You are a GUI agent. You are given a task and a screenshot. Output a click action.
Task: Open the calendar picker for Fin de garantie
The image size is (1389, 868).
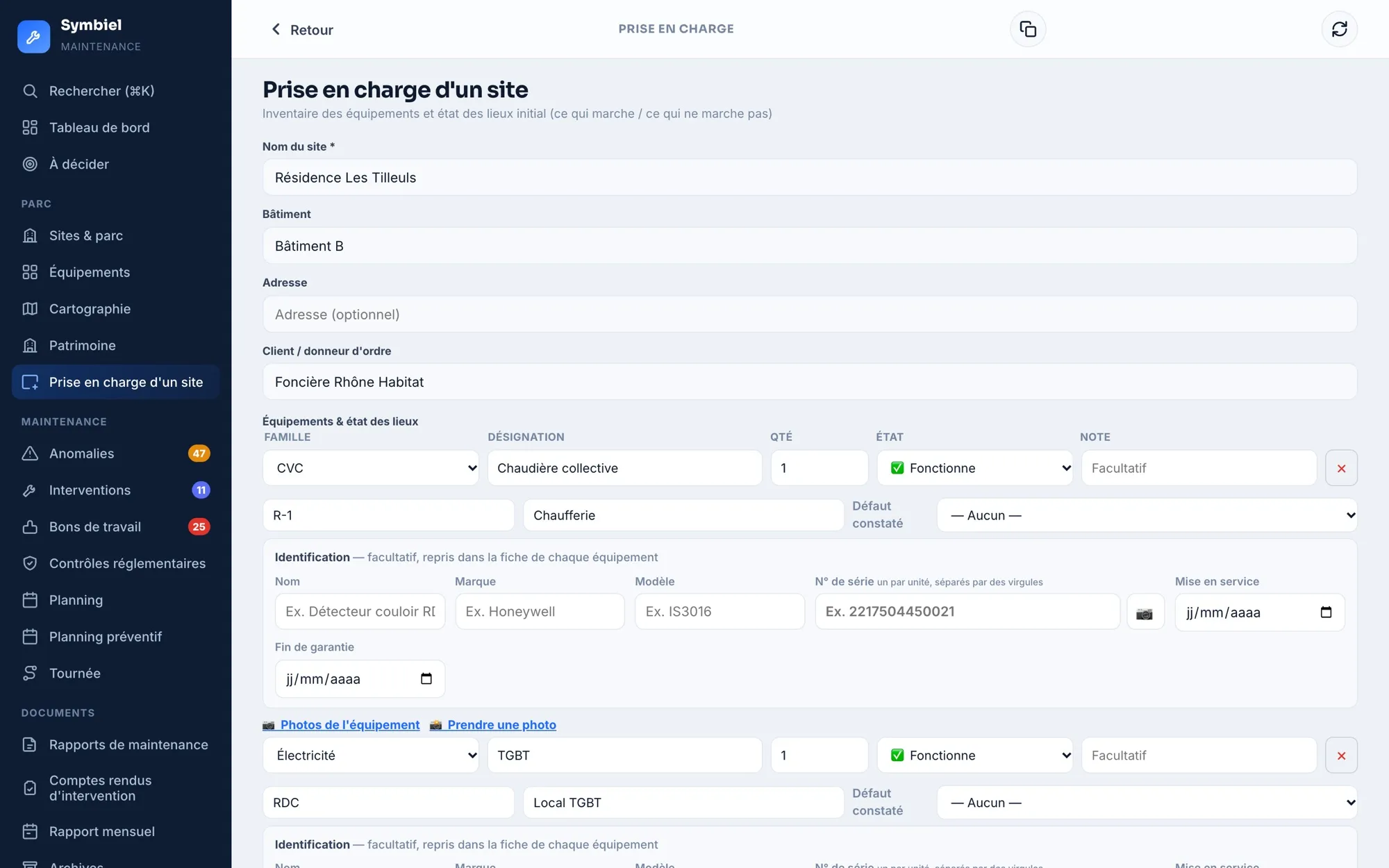coord(426,679)
